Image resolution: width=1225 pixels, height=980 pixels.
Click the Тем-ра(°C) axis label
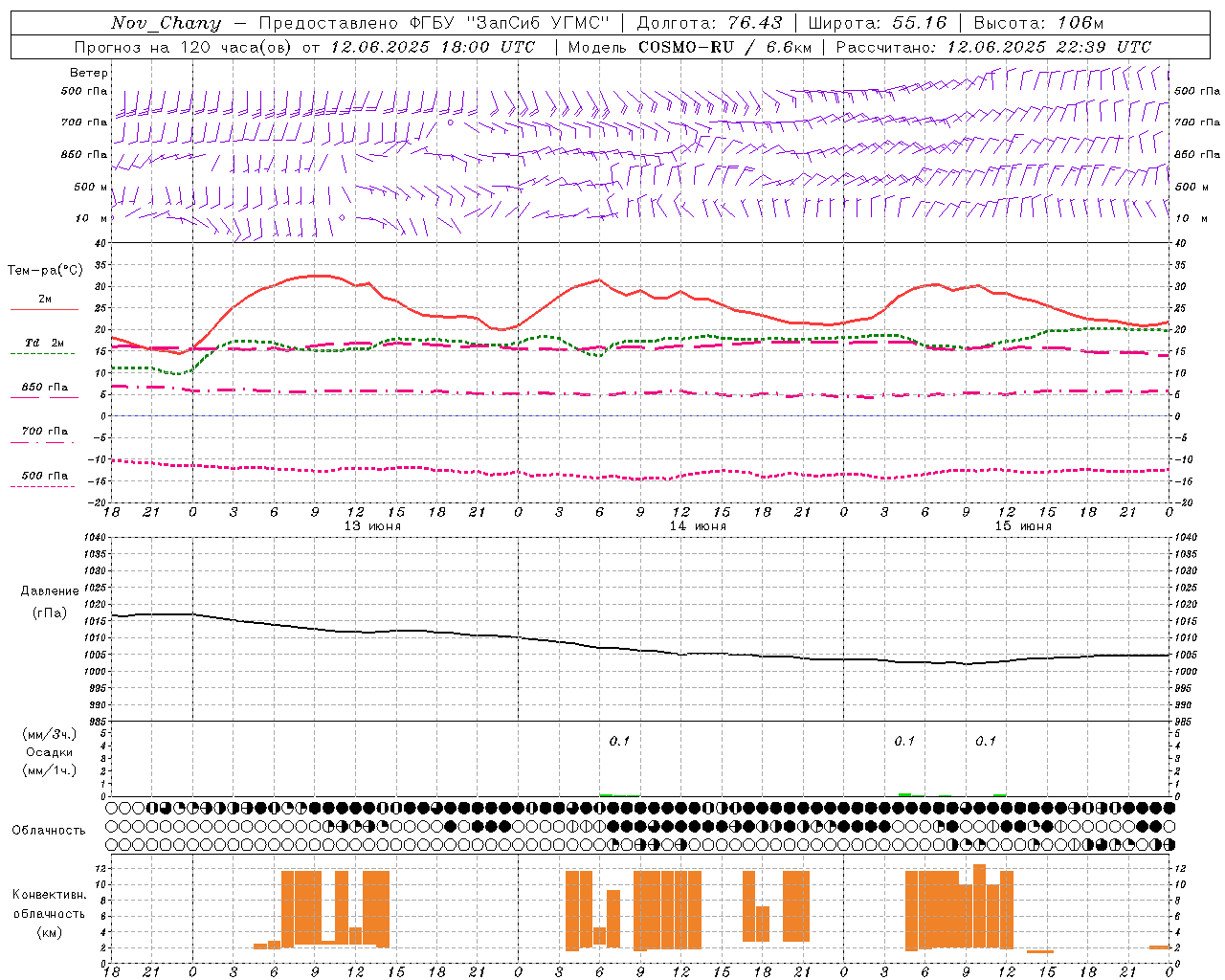pos(45,271)
